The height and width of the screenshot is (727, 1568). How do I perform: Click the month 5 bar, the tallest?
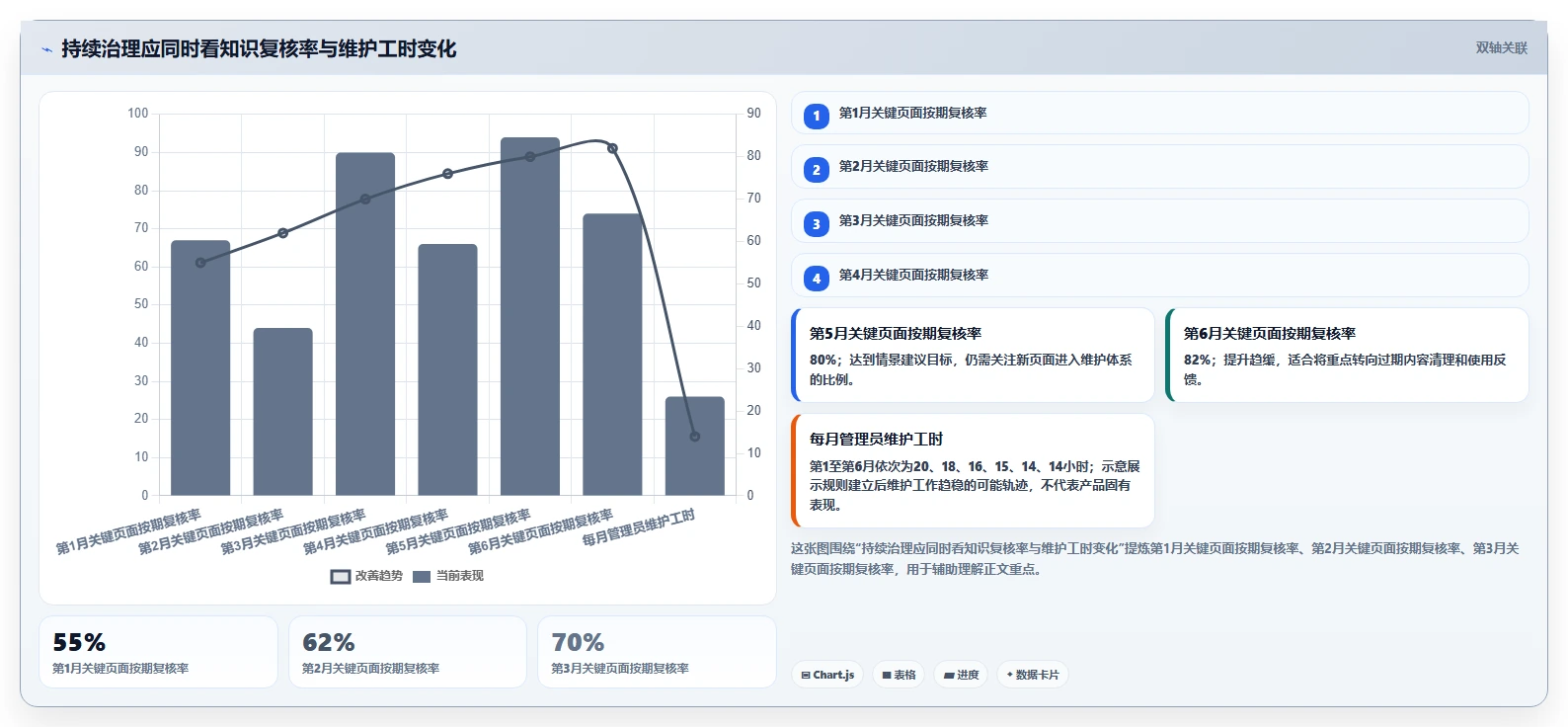pos(530,316)
